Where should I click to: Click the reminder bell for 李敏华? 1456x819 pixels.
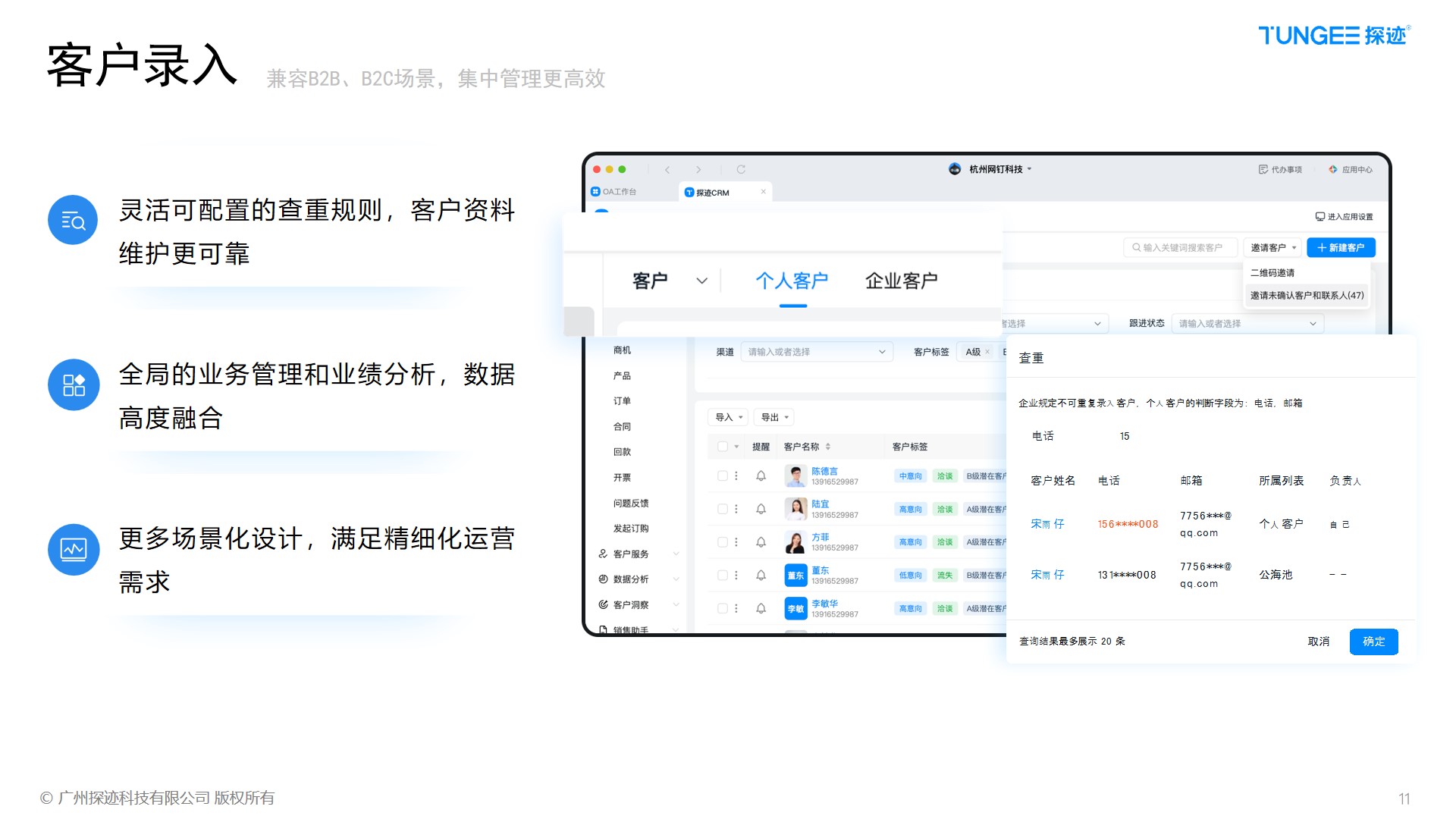761,608
